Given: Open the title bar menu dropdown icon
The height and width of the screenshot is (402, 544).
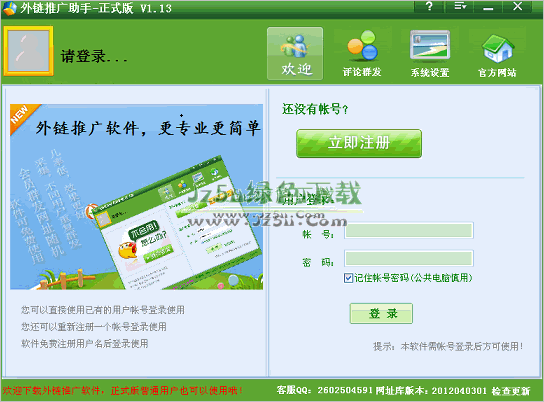Looking at the screenshot, I should [x=460, y=6].
